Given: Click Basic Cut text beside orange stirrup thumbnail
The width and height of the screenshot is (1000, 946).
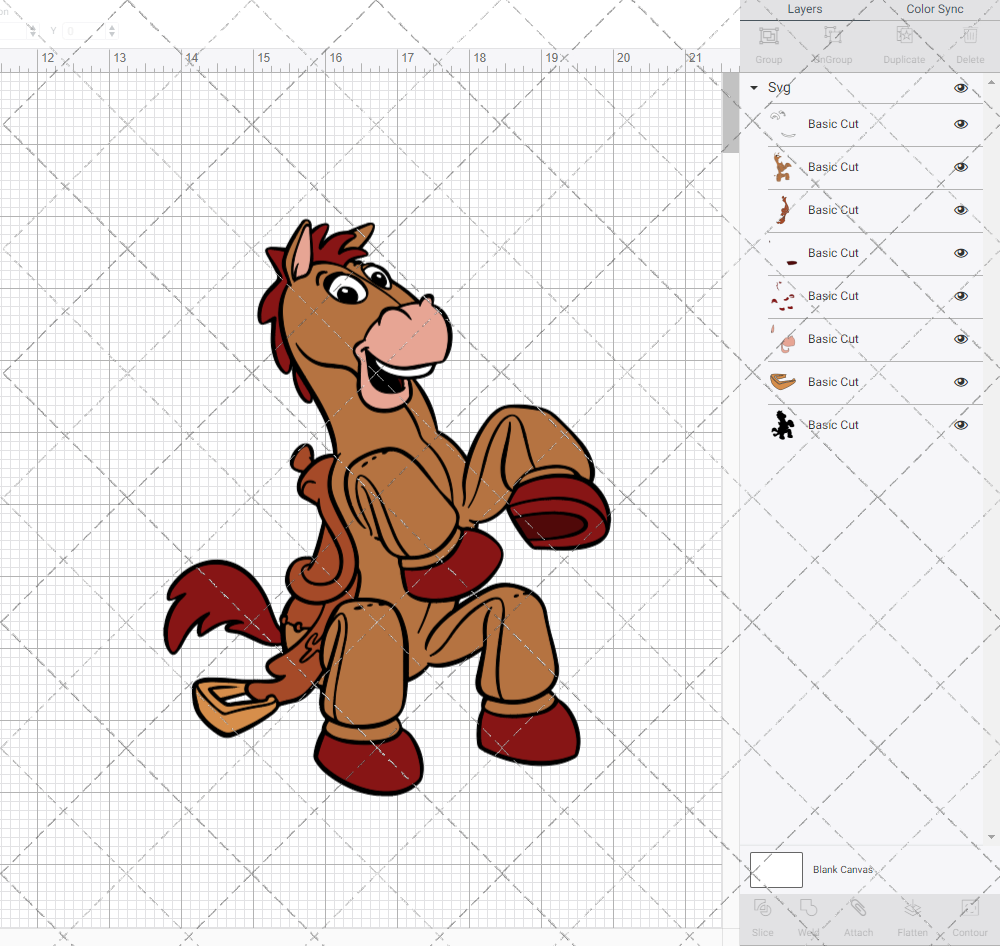Looking at the screenshot, I should pos(833,382).
